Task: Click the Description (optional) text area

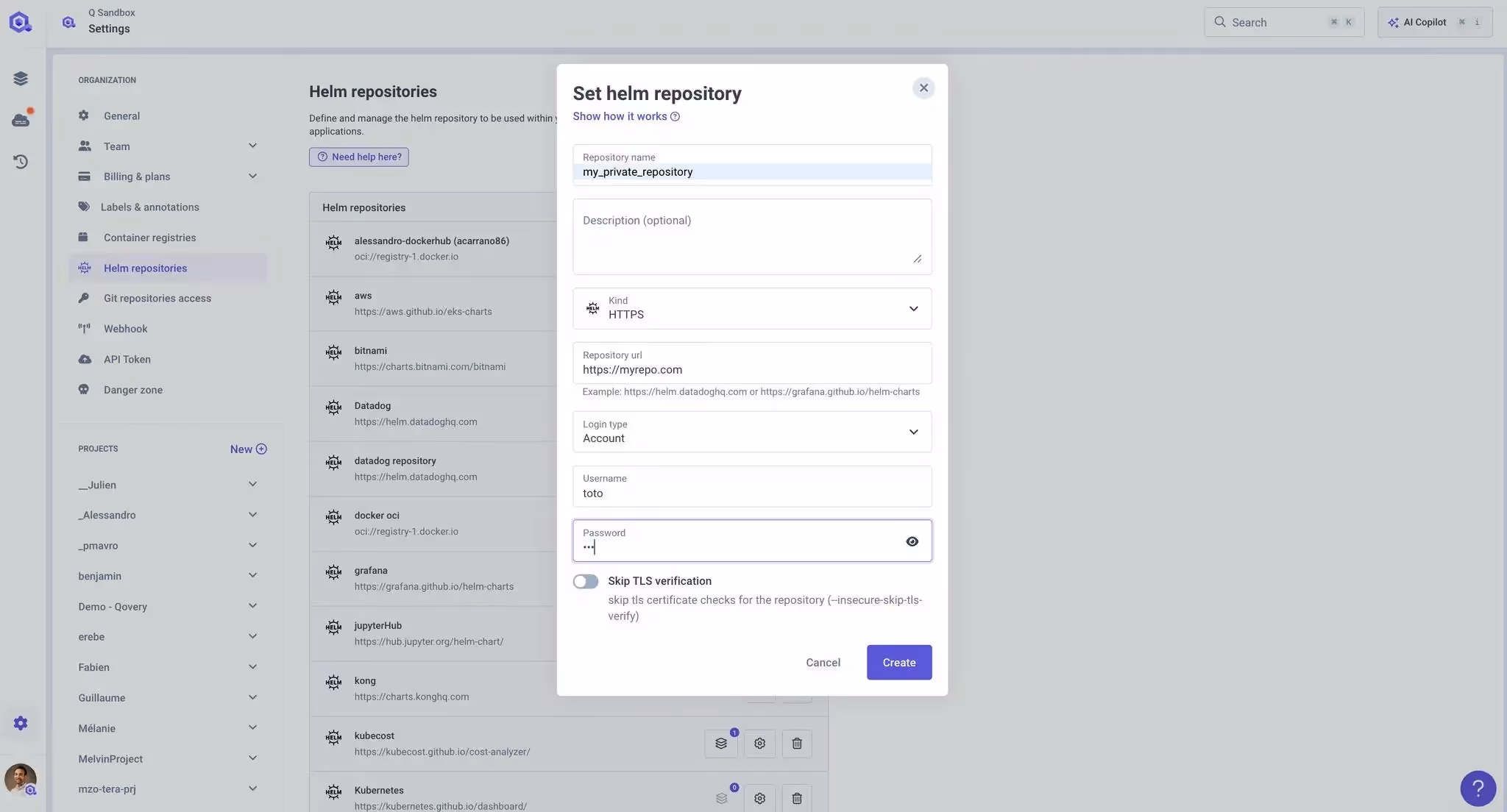Action: [x=752, y=237]
